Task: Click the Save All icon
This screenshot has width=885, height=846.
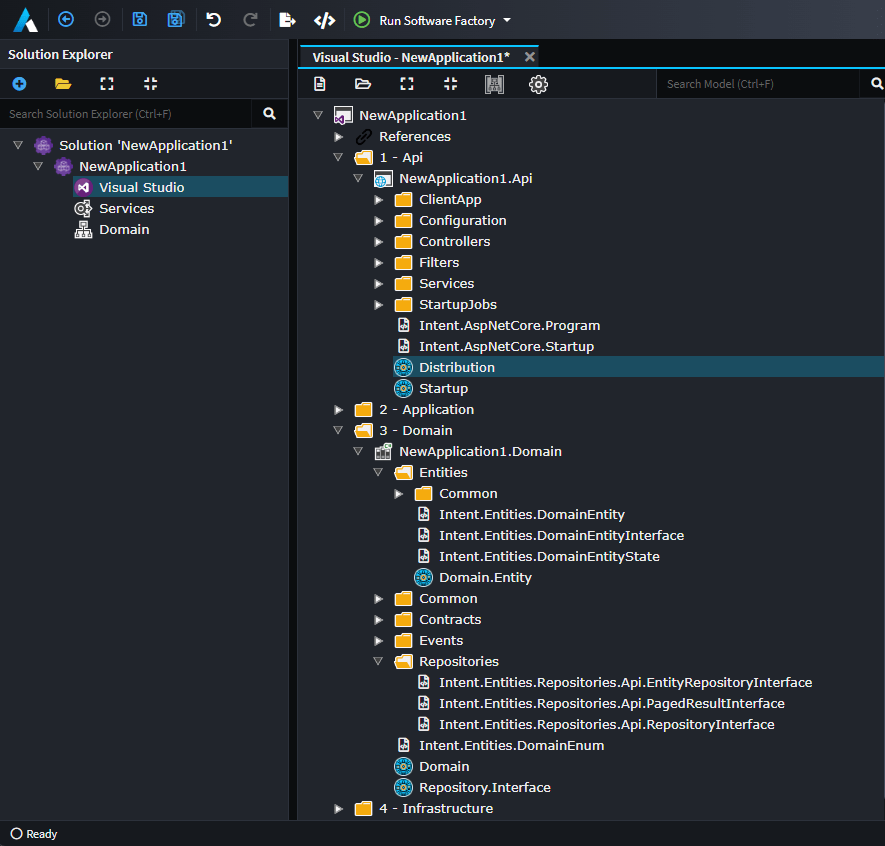Action: pyautogui.click(x=176, y=20)
